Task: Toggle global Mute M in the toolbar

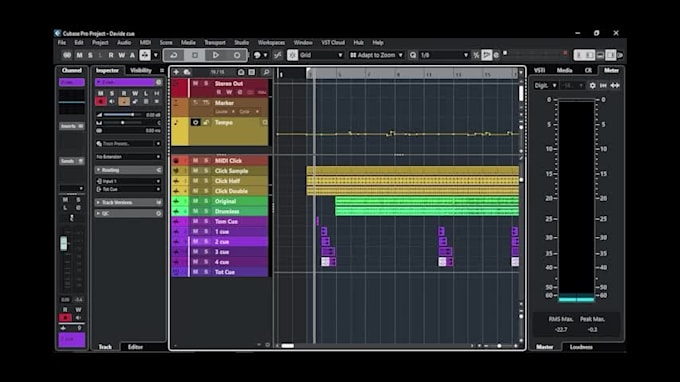Action: (x=79, y=55)
